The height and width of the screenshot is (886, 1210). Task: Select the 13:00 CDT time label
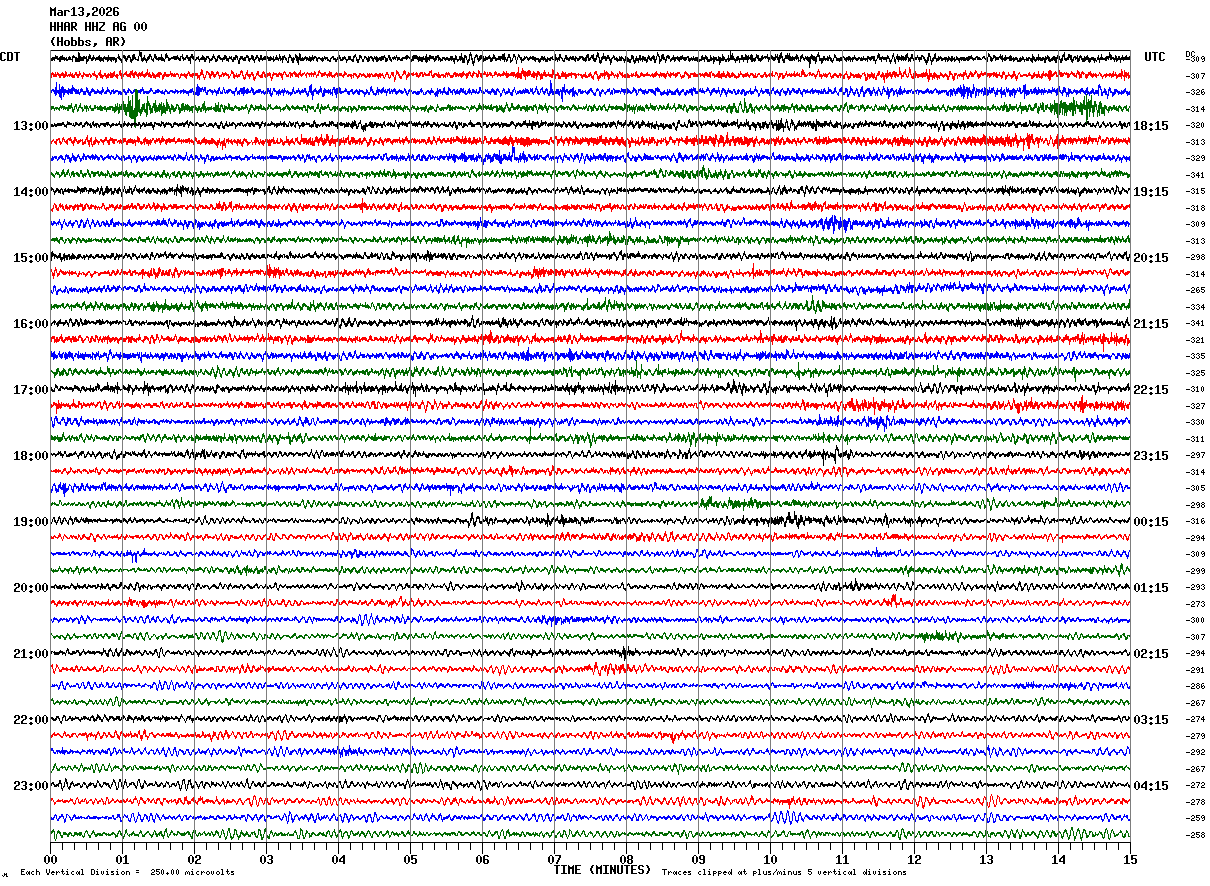click(x=31, y=126)
